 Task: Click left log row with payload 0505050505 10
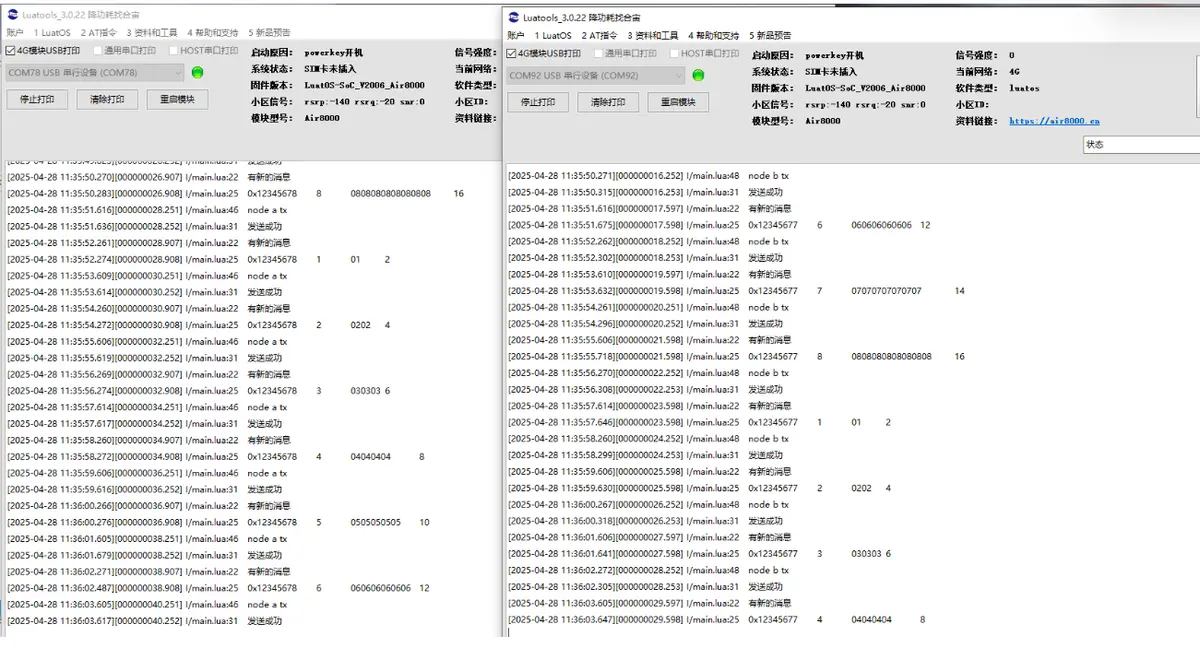click(219, 522)
